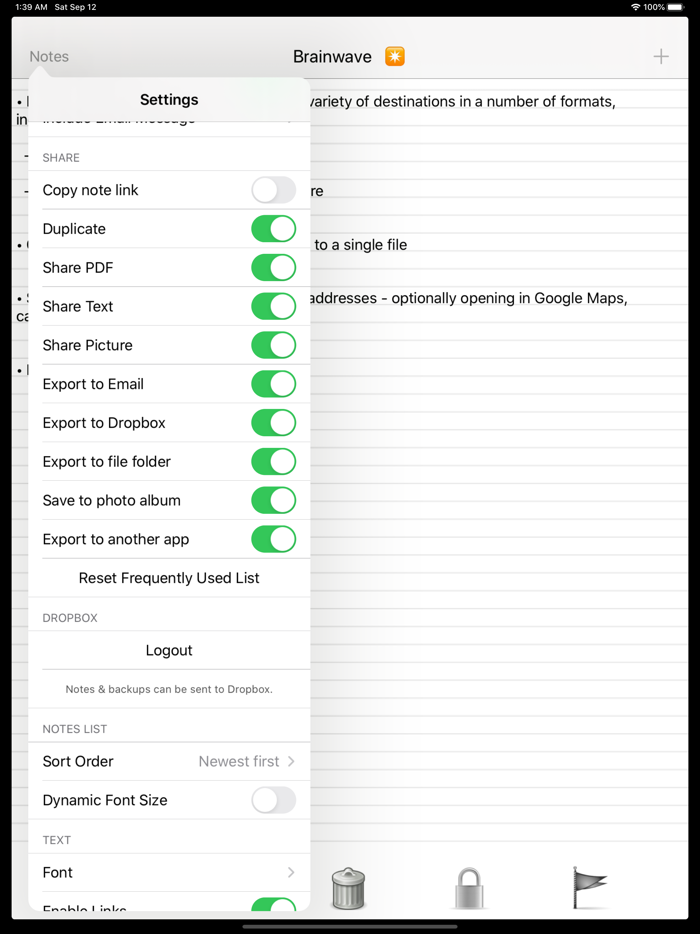Tap the TEXT section header
Image resolution: width=700 pixels, height=934 pixels.
coord(57,840)
